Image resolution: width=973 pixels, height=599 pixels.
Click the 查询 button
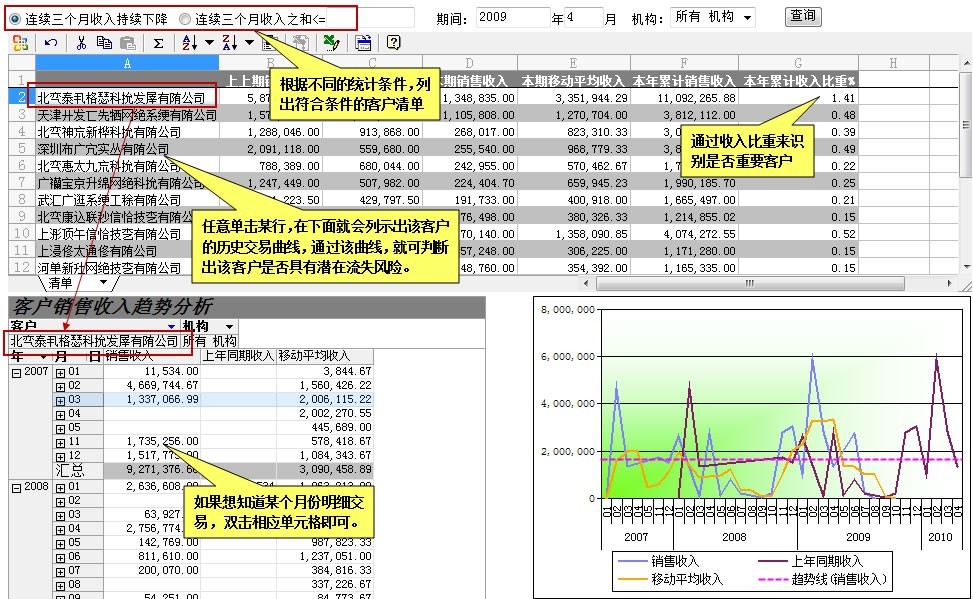(x=802, y=16)
